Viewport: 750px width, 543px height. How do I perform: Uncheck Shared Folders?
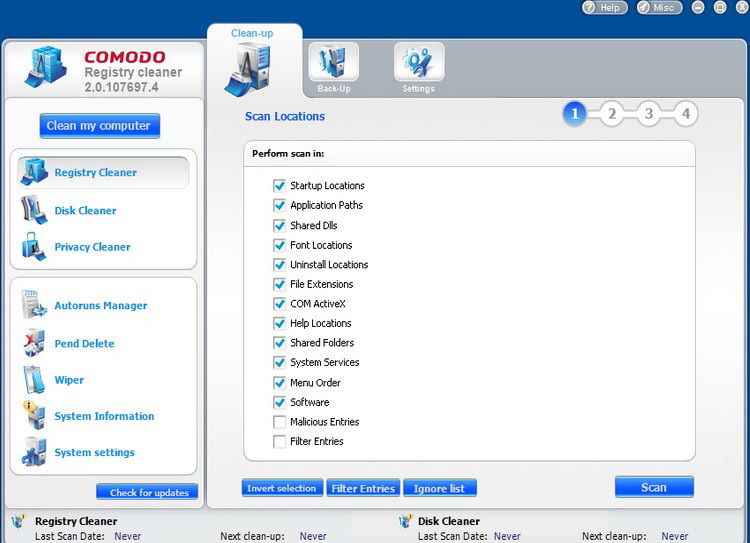(x=279, y=343)
